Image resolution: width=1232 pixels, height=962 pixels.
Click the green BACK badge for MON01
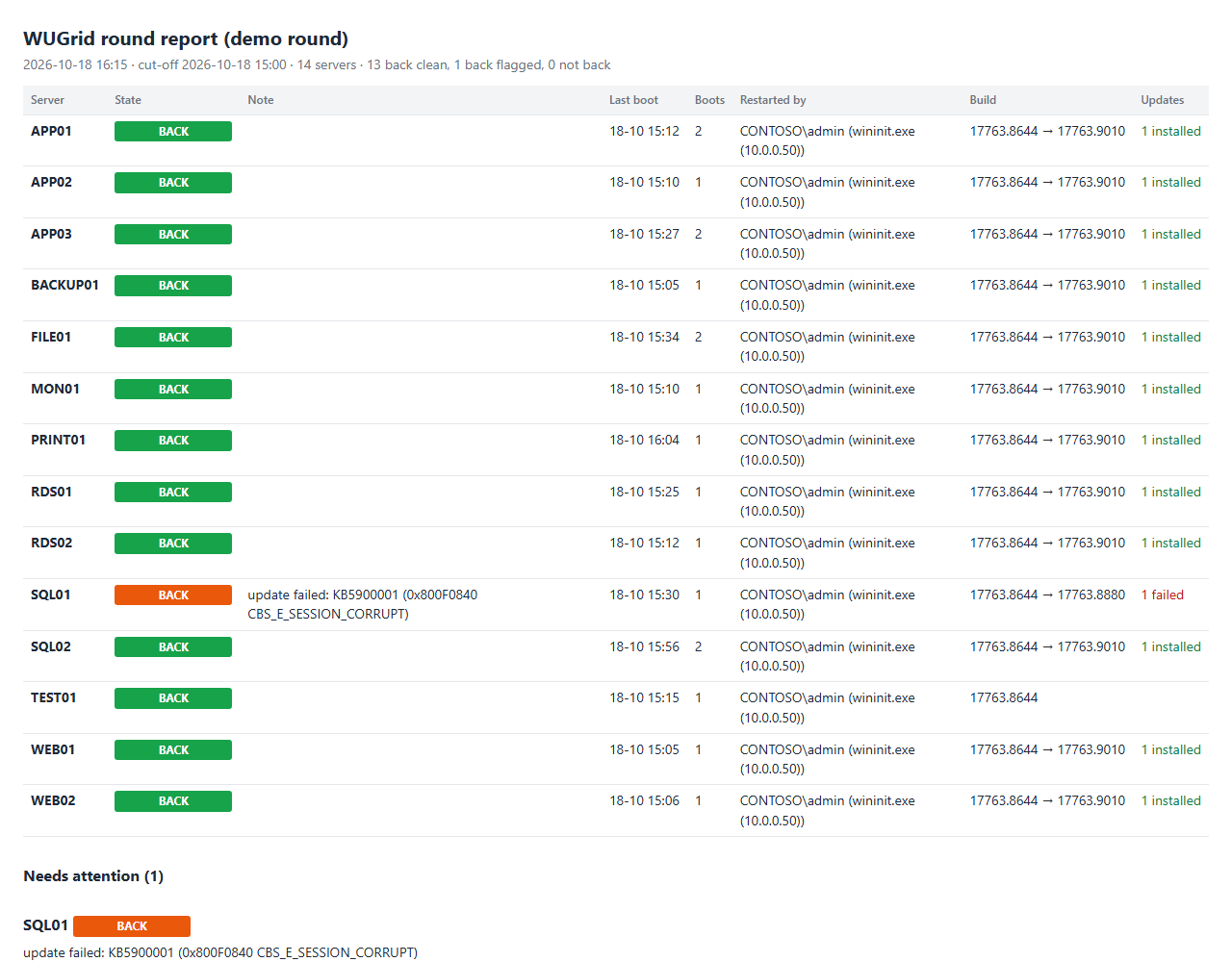[x=173, y=389]
